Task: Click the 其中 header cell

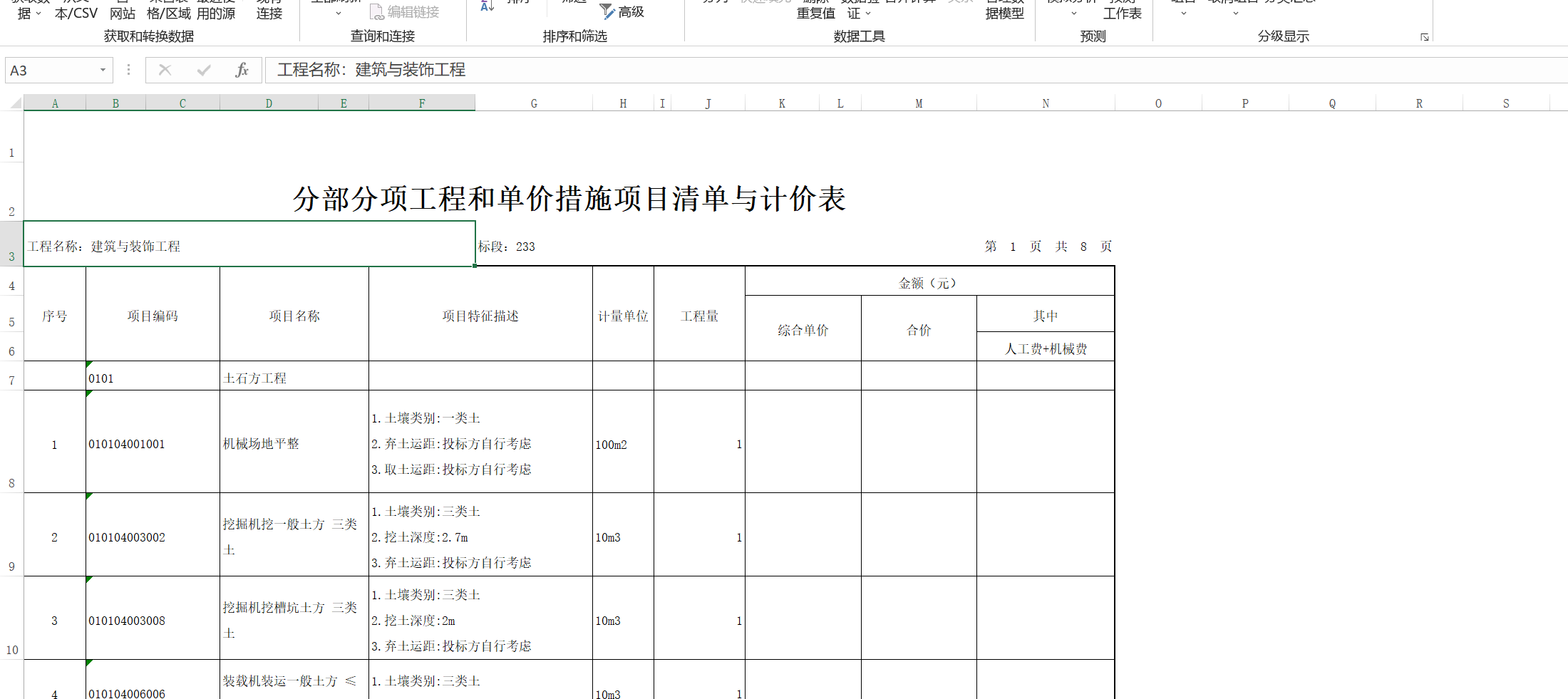Action: tap(1046, 315)
